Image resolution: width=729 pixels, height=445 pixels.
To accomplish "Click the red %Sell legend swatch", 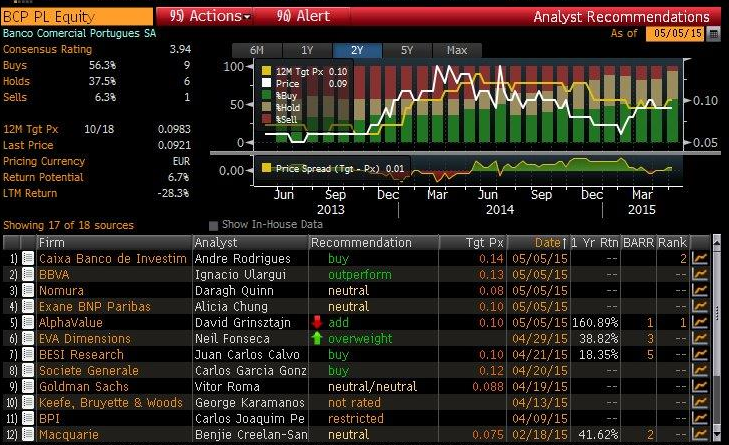I will coord(266,119).
